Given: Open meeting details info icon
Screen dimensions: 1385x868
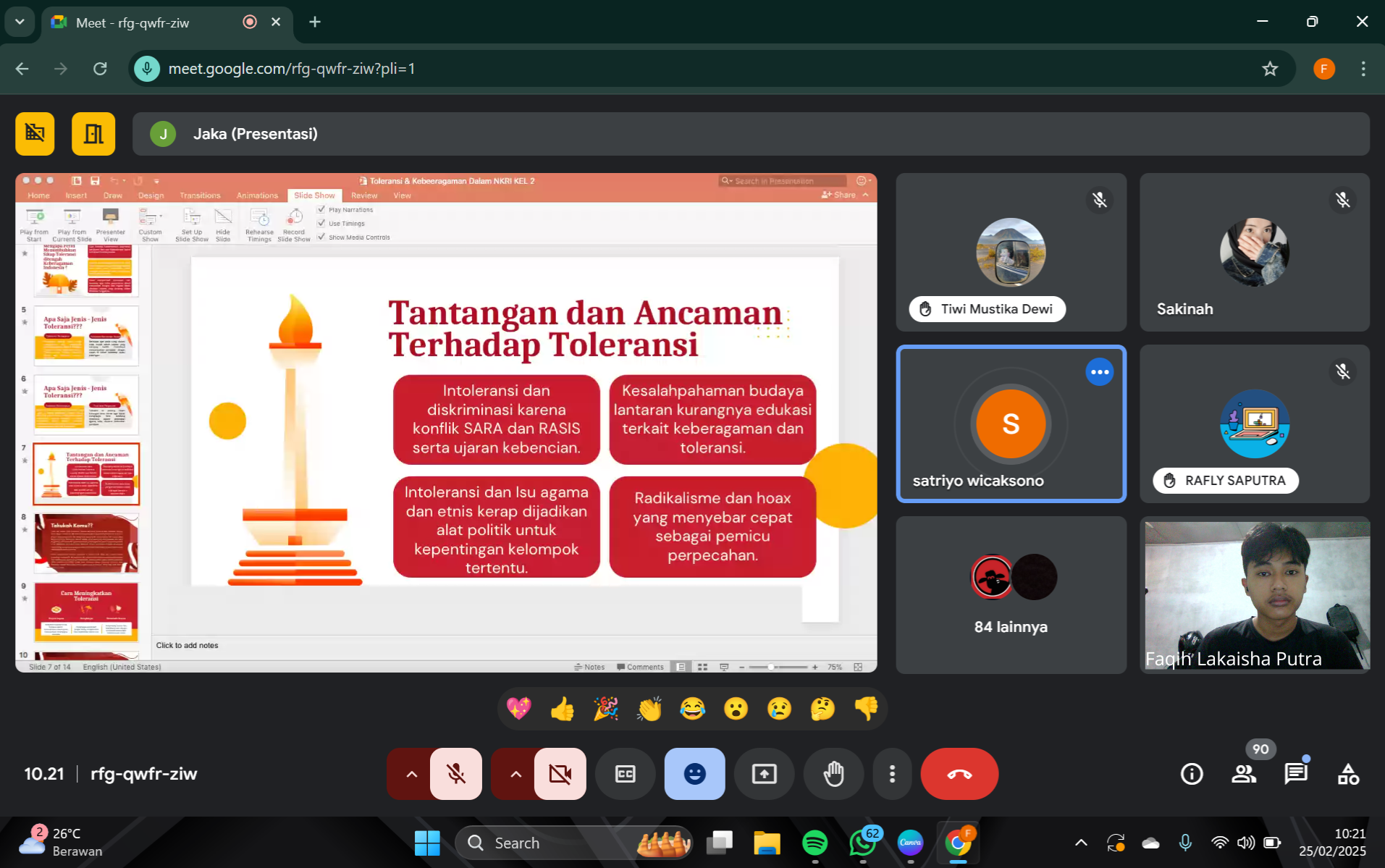Looking at the screenshot, I should click(x=1191, y=774).
